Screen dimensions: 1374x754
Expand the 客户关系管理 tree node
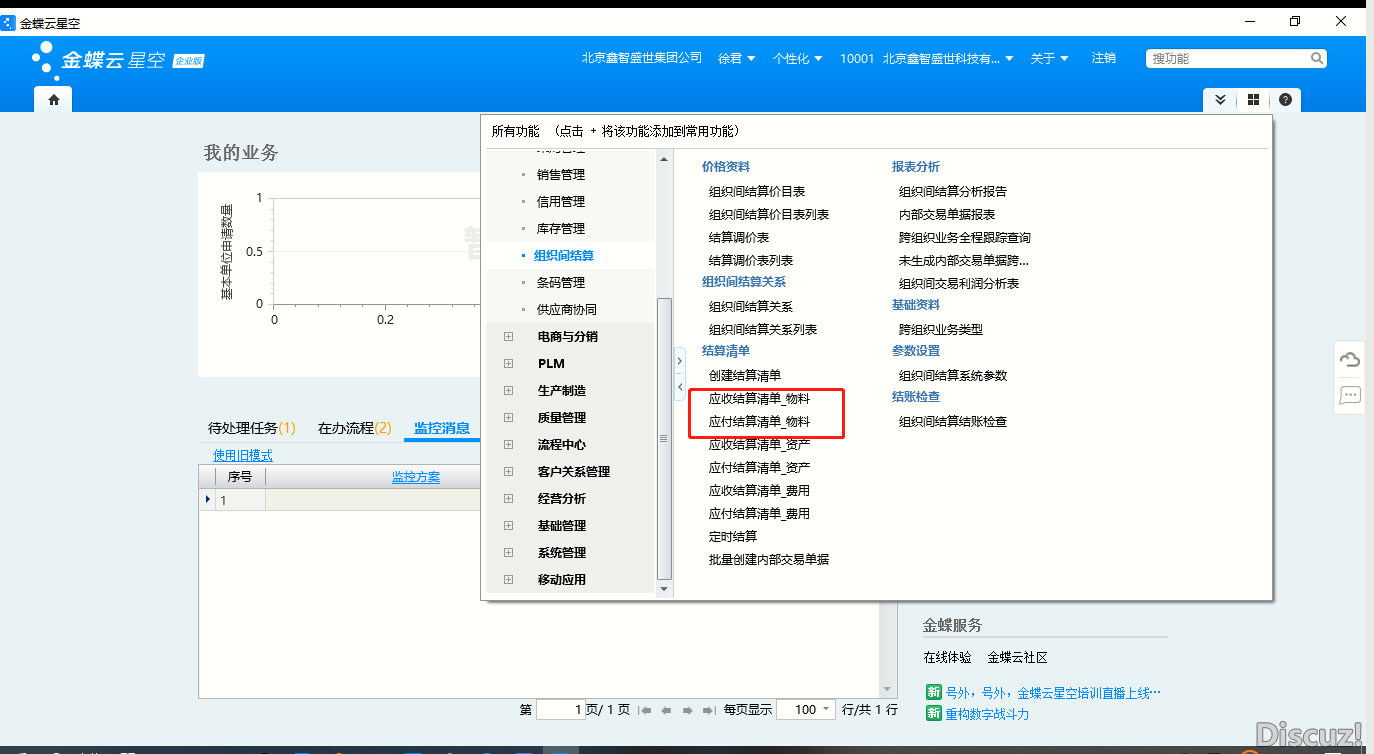click(509, 472)
